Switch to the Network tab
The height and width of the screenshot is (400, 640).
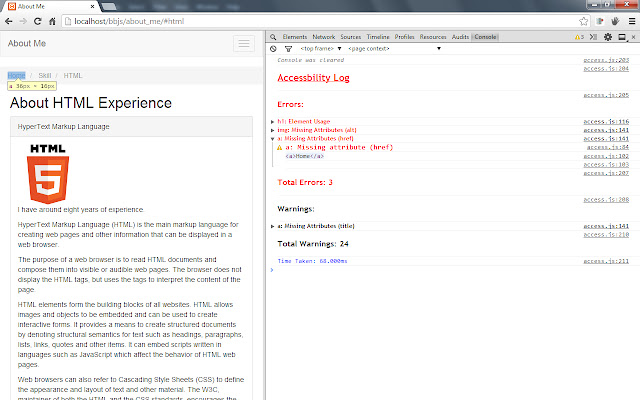point(324,37)
